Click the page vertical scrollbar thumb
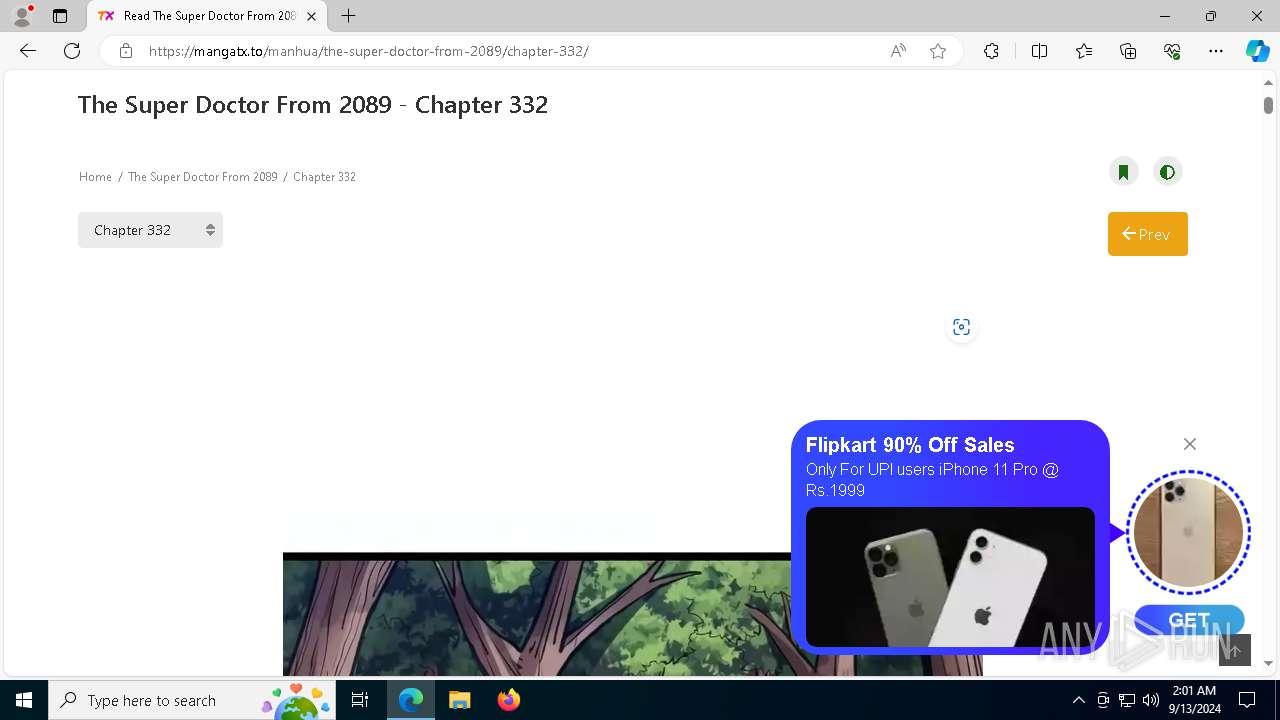The width and height of the screenshot is (1280, 720). [x=1268, y=105]
